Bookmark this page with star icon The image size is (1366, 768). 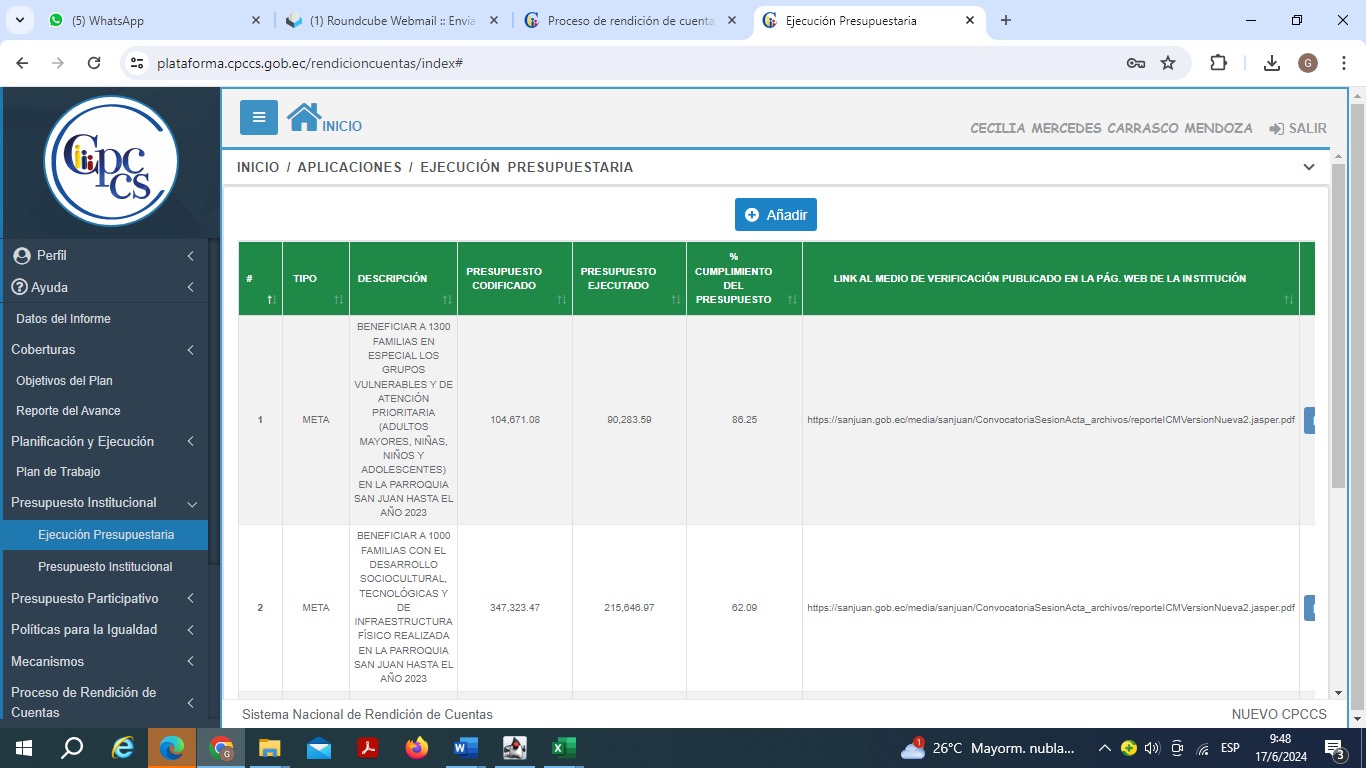pos(1168,63)
